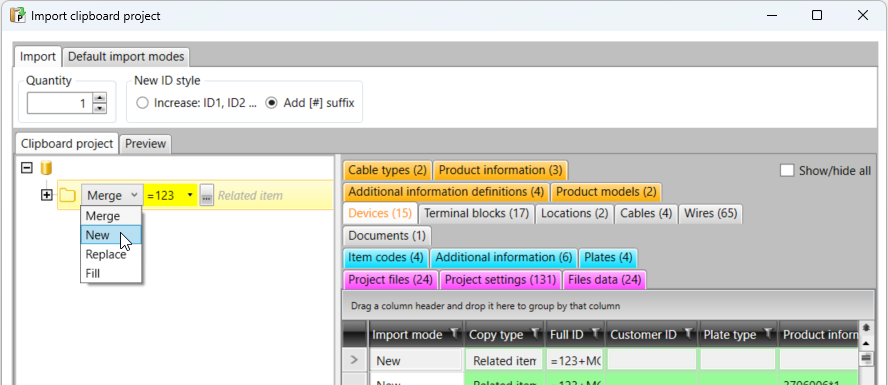Screen dimensions: 888x385
Task: Select Increase: ID1, ID2 radio option
Action: click(143, 103)
